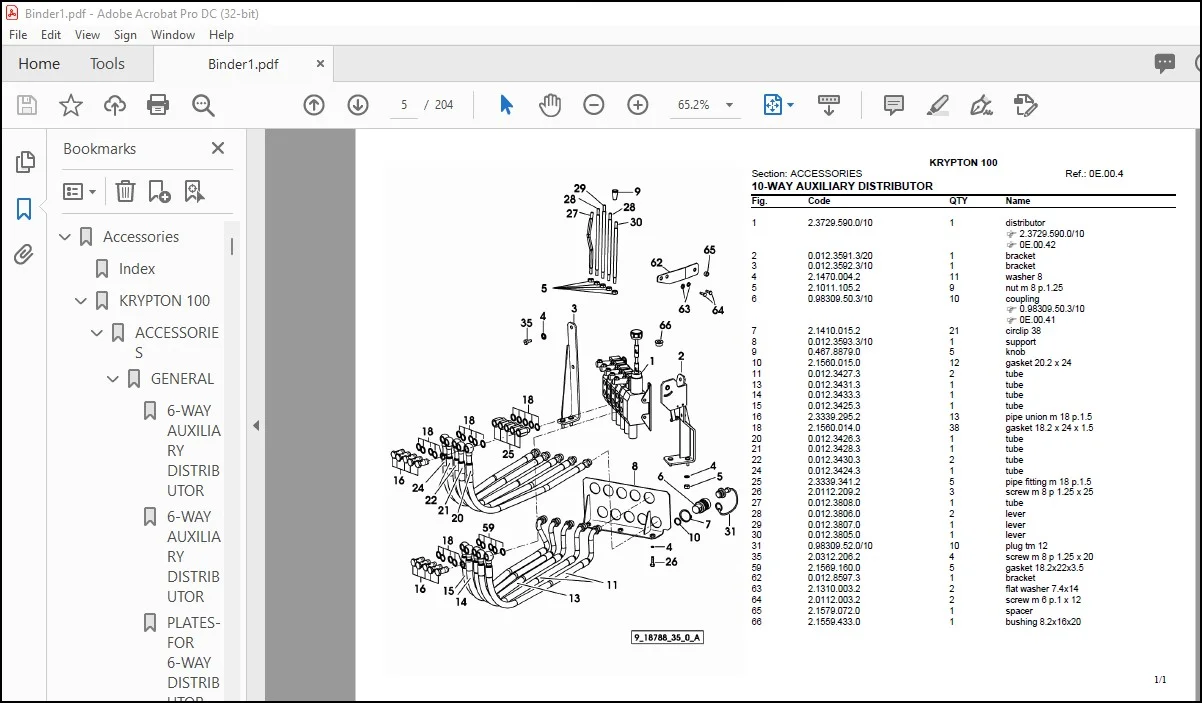Click the stamp/redact tool icon
The width and height of the screenshot is (1202, 703).
click(1025, 105)
